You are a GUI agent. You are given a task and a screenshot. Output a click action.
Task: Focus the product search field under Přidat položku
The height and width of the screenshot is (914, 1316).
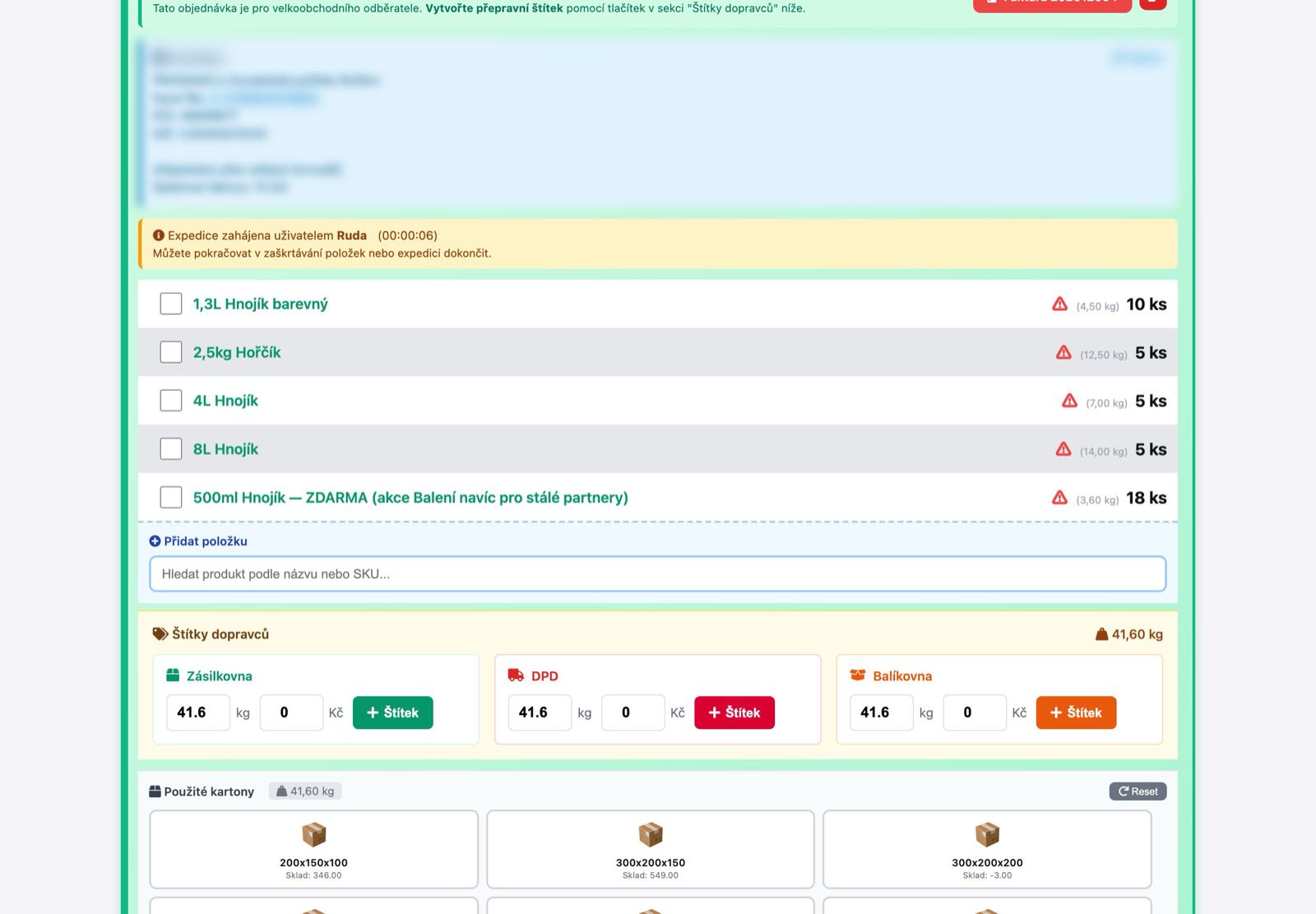[658, 574]
